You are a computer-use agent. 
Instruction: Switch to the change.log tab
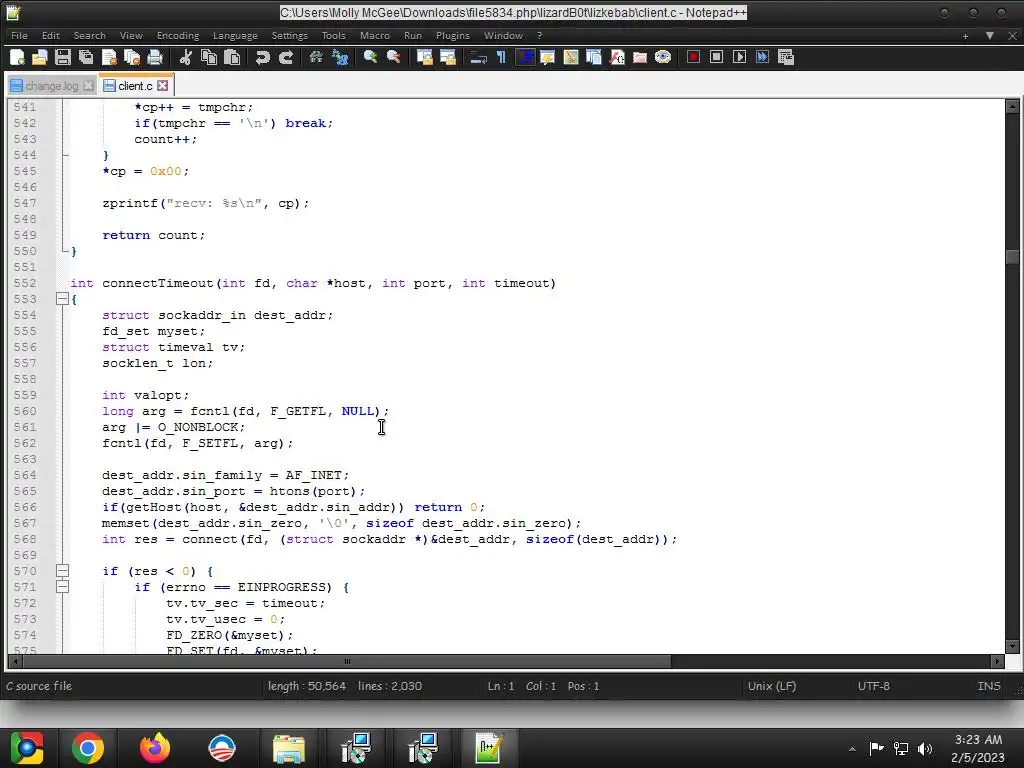pyautogui.click(x=52, y=86)
